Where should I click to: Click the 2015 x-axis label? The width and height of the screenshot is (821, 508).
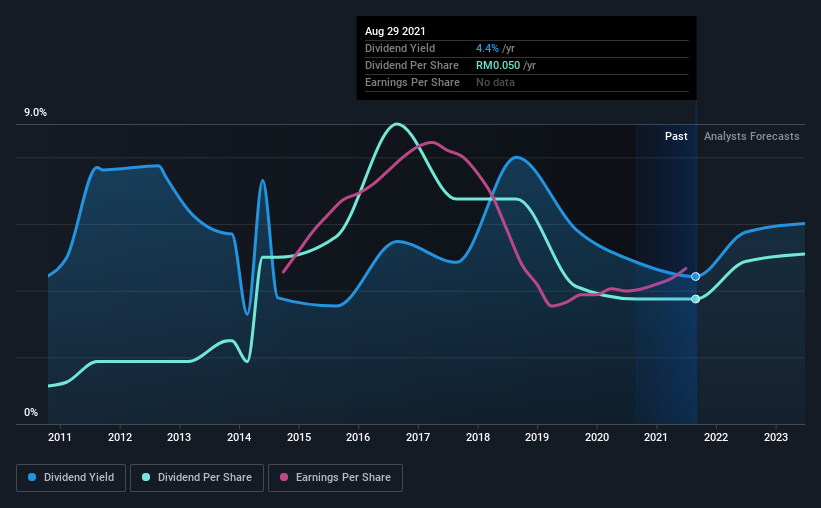(x=299, y=437)
